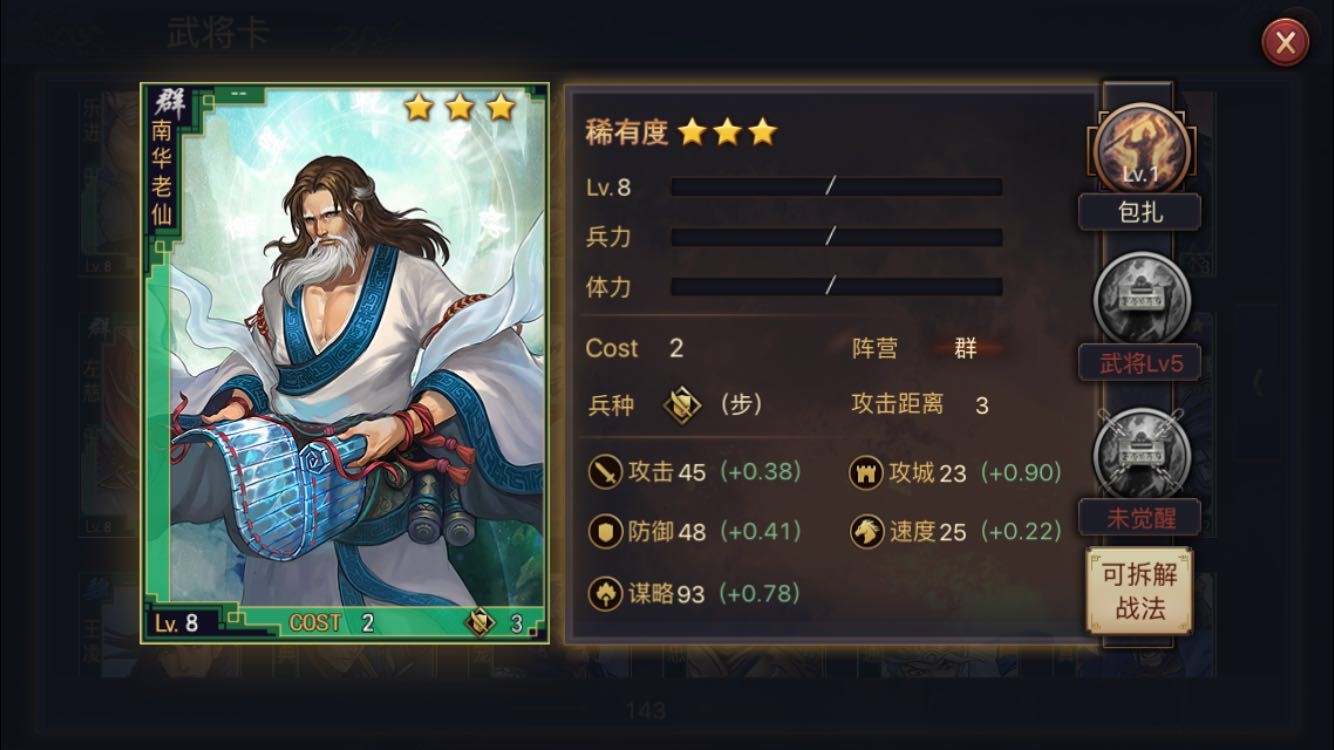Click the 攻击 sword stat icon
This screenshot has width=1334, height=750.
(x=605, y=472)
